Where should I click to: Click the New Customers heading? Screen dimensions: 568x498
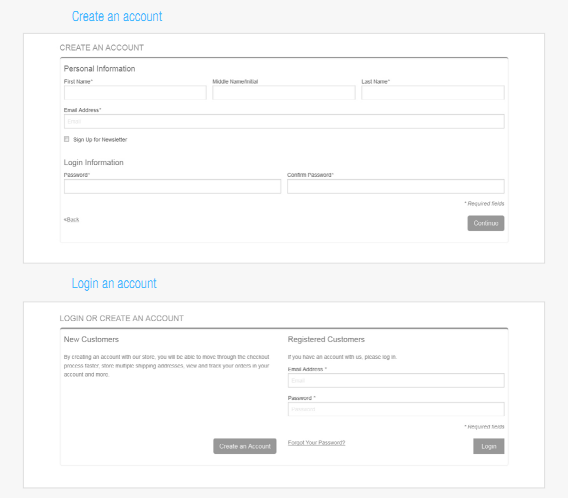coord(91,339)
